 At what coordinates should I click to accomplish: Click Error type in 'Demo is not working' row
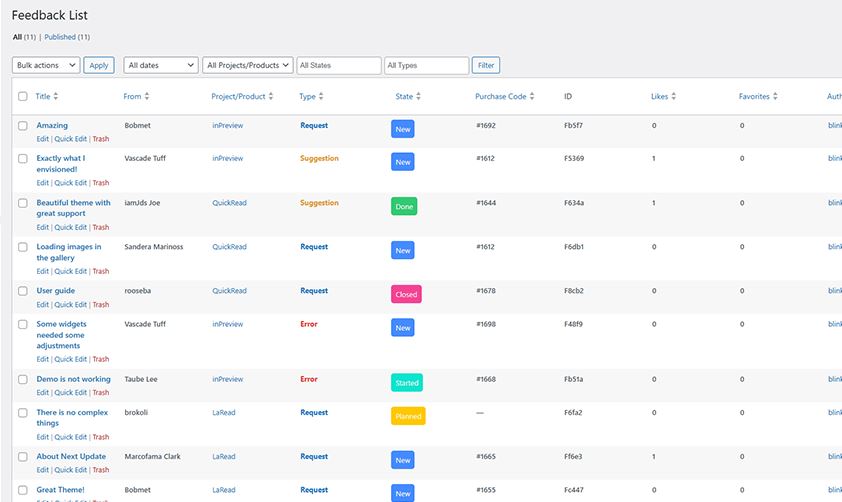point(309,379)
